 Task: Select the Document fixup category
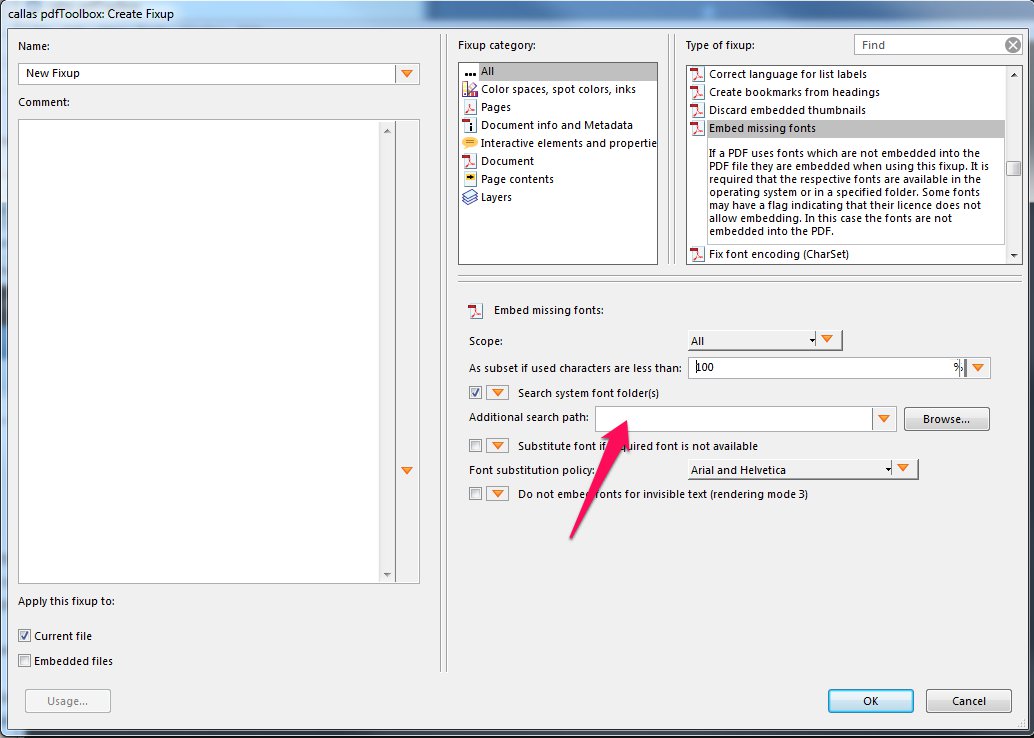coord(559,161)
